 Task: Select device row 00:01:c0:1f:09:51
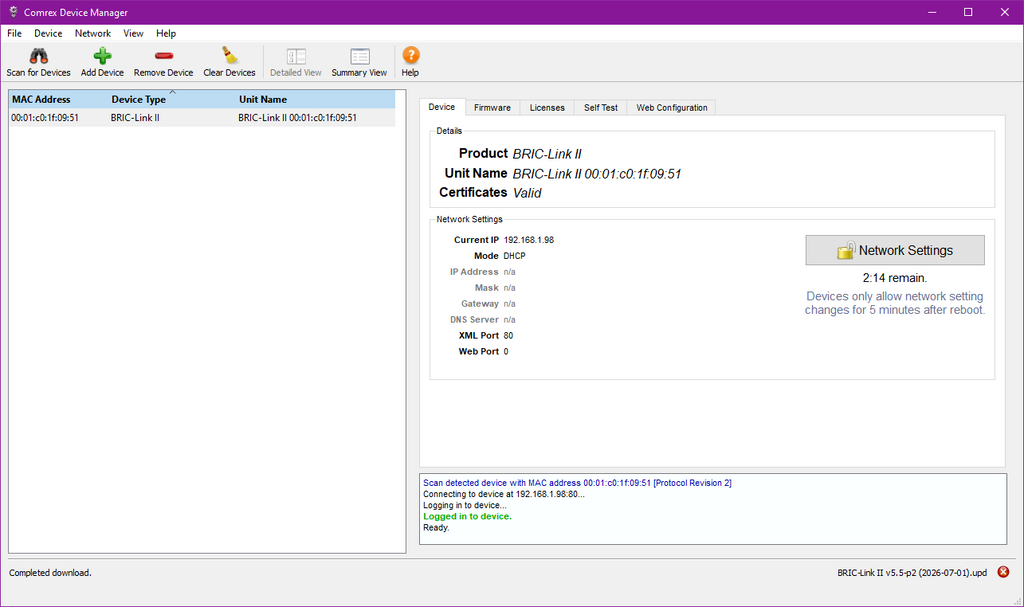pos(202,118)
